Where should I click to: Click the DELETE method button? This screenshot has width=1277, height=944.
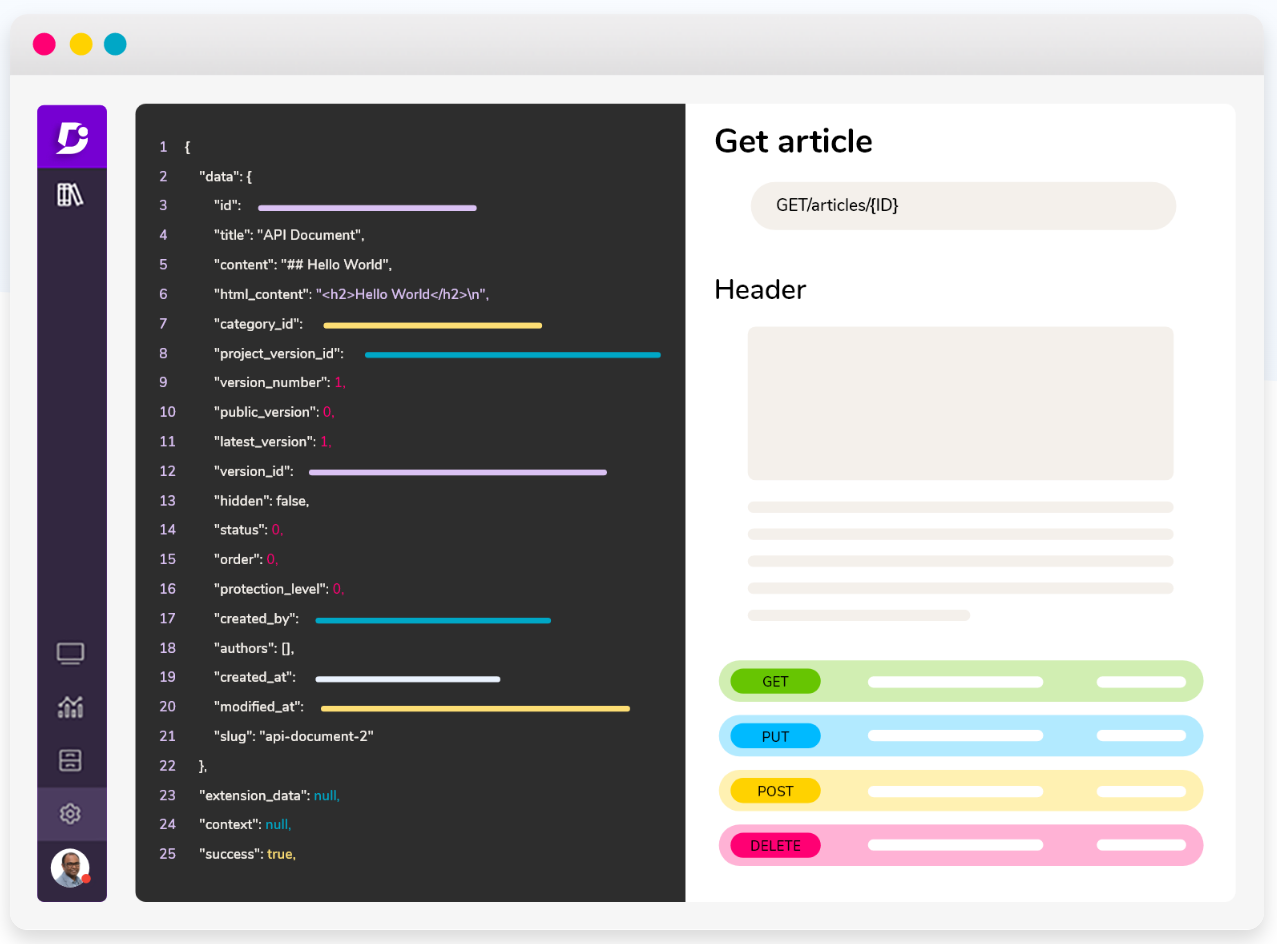point(774,845)
